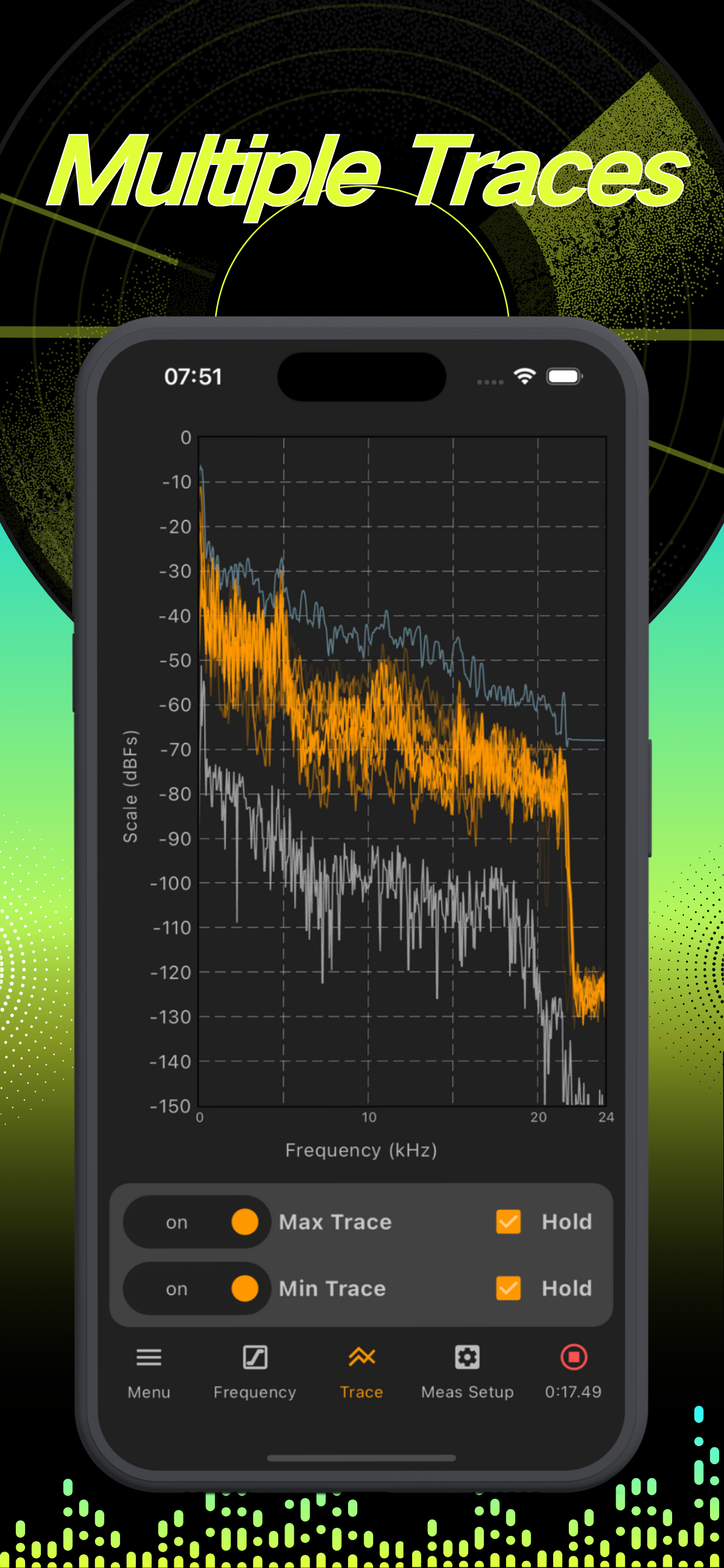The image size is (724, 1568).
Task: Uncheck the Min Trace Hold checkbox
Action: click(508, 1288)
